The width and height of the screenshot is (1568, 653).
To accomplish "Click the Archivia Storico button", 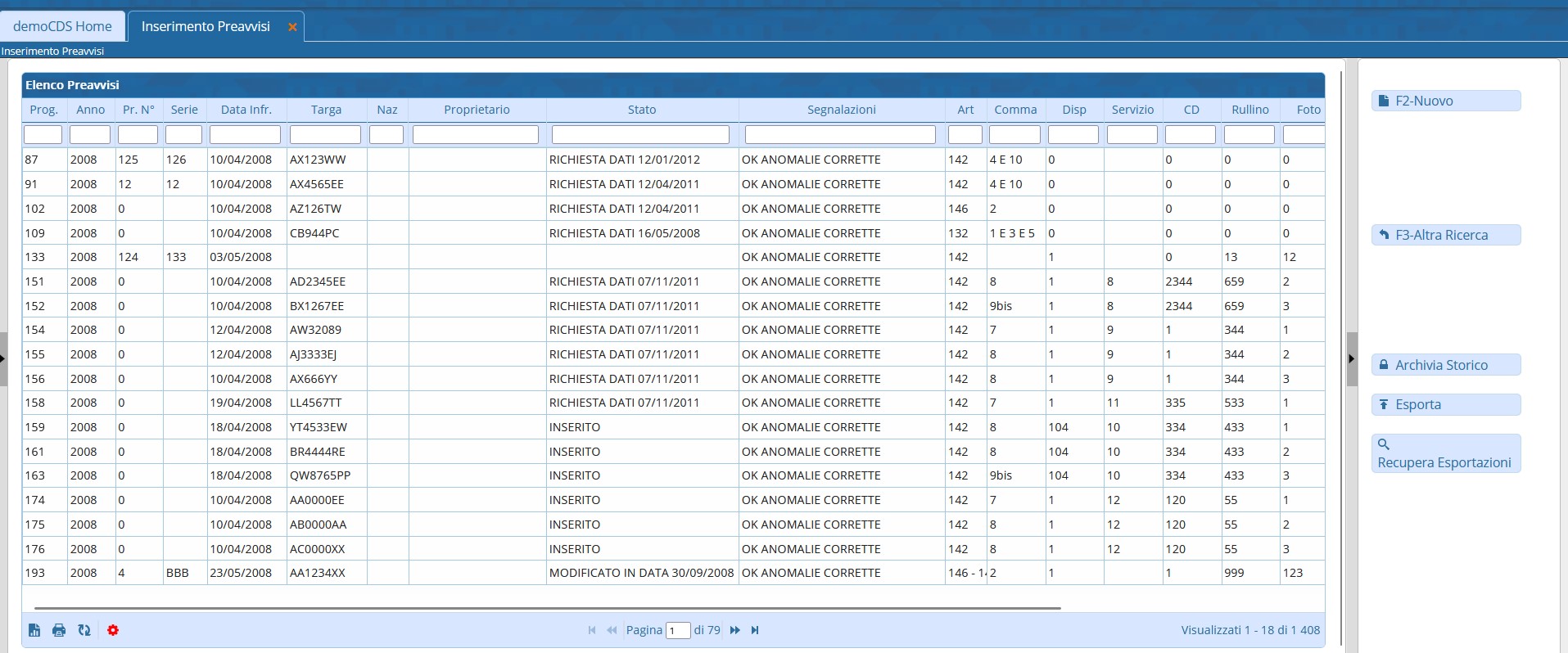I will coord(1445,365).
